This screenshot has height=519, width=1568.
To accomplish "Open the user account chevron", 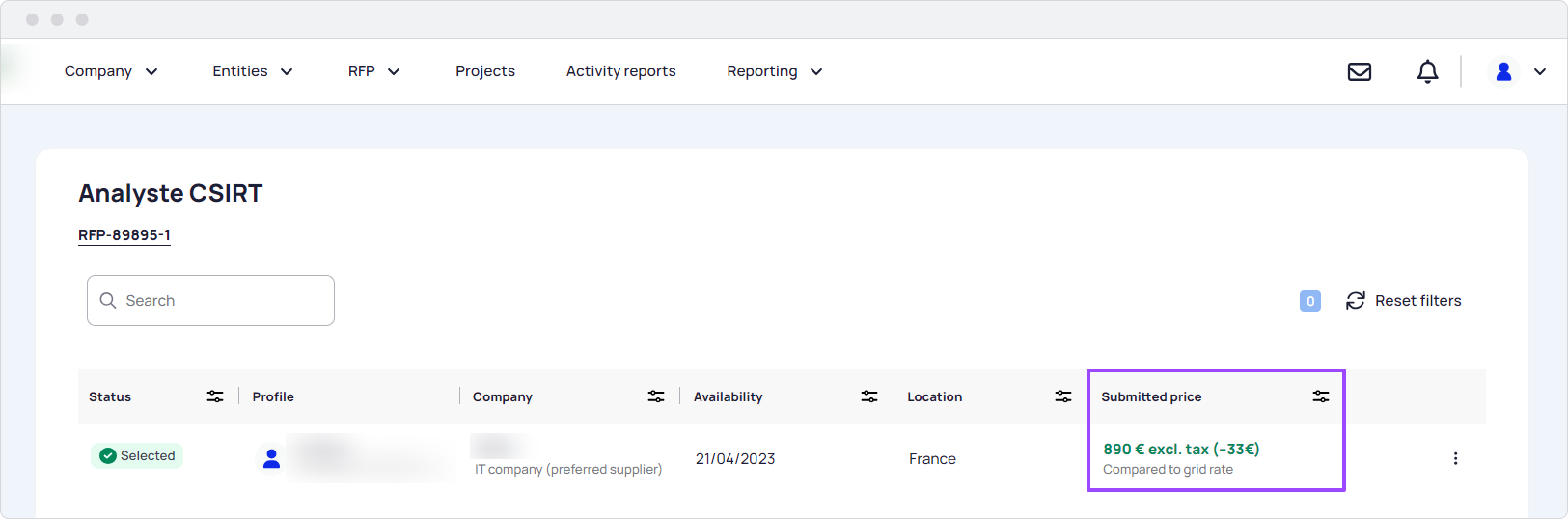I will click(x=1540, y=71).
